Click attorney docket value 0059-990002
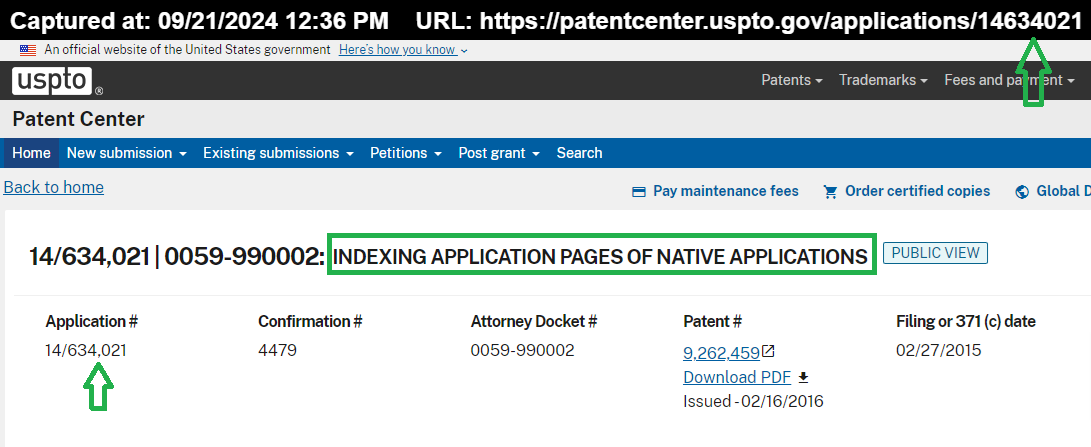 tap(523, 350)
